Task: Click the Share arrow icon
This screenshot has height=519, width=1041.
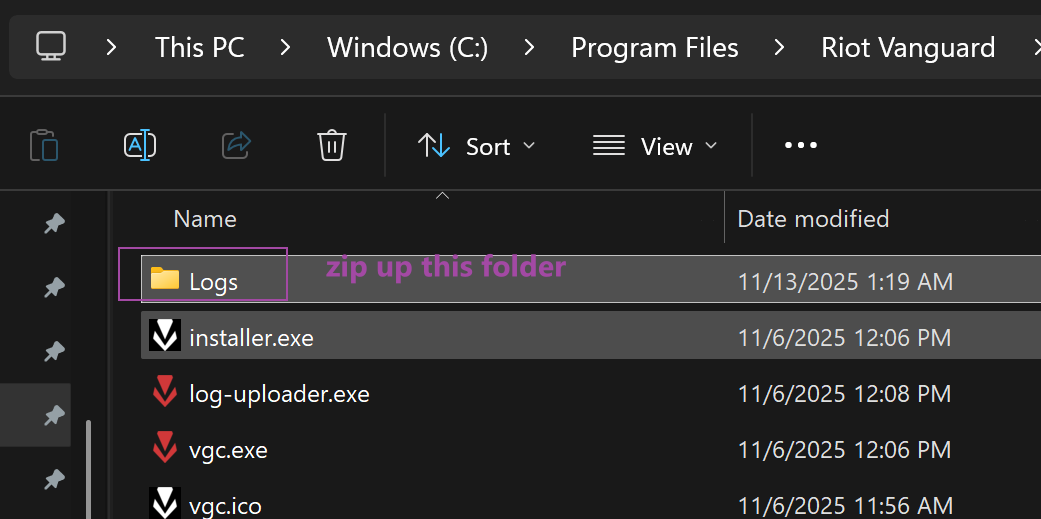Action: [236, 146]
